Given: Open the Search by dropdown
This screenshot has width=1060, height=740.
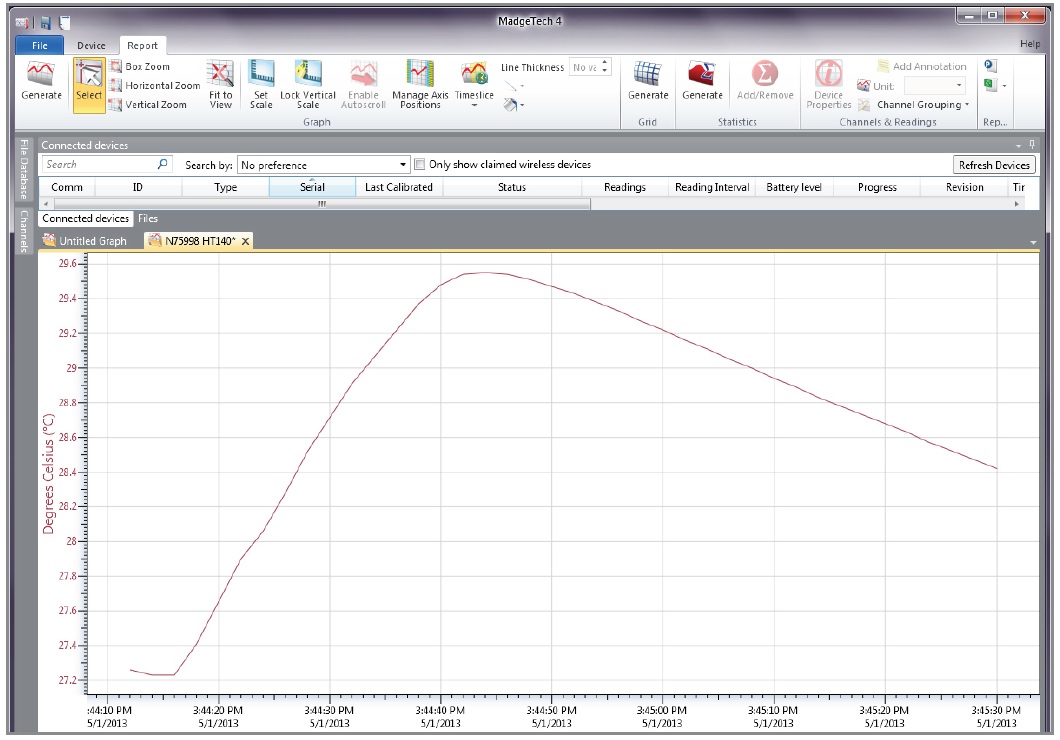Looking at the screenshot, I should tap(323, 165).
